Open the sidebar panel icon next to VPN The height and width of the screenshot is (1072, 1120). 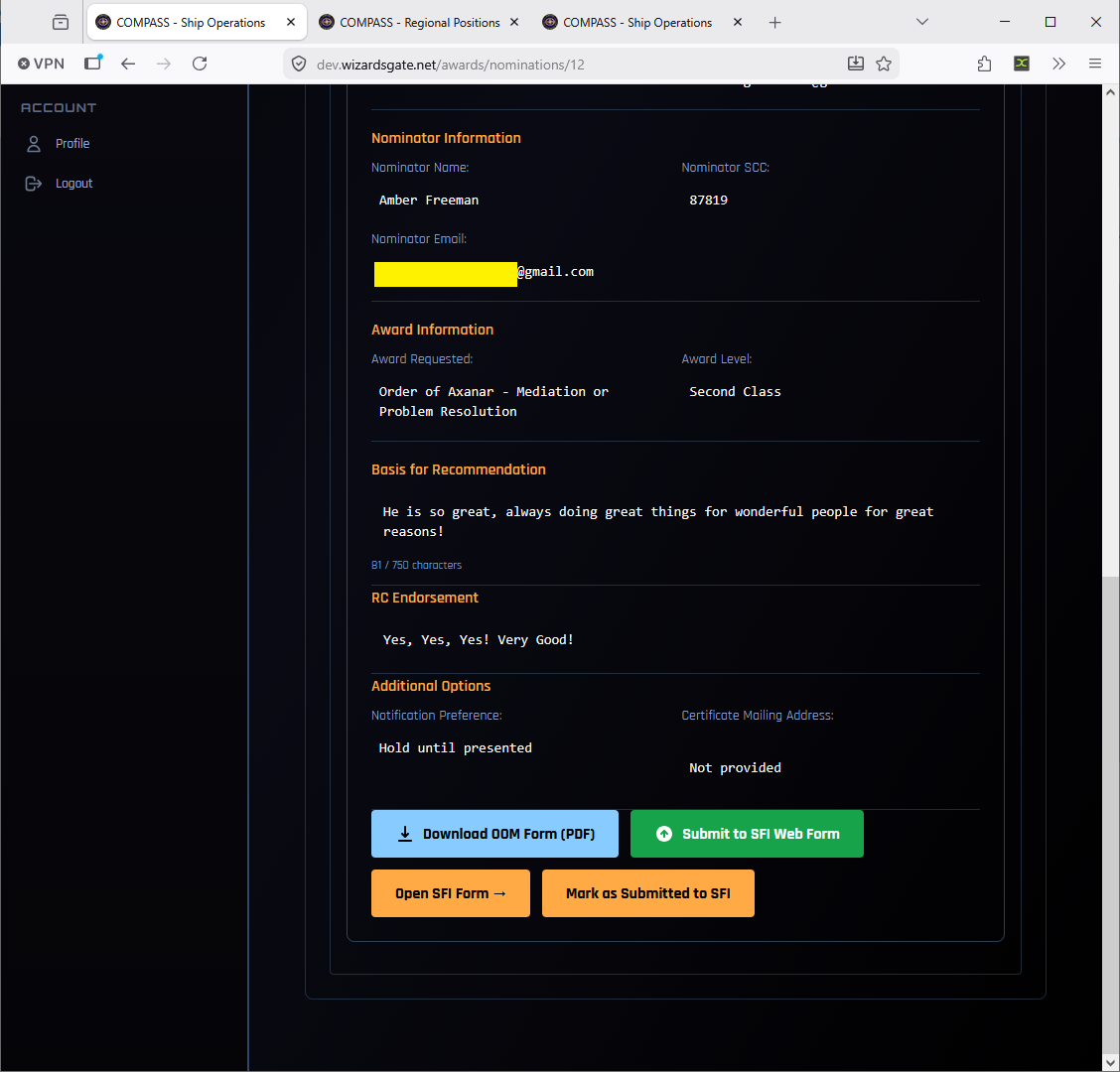pyautogui.click(x=93, y=63)
